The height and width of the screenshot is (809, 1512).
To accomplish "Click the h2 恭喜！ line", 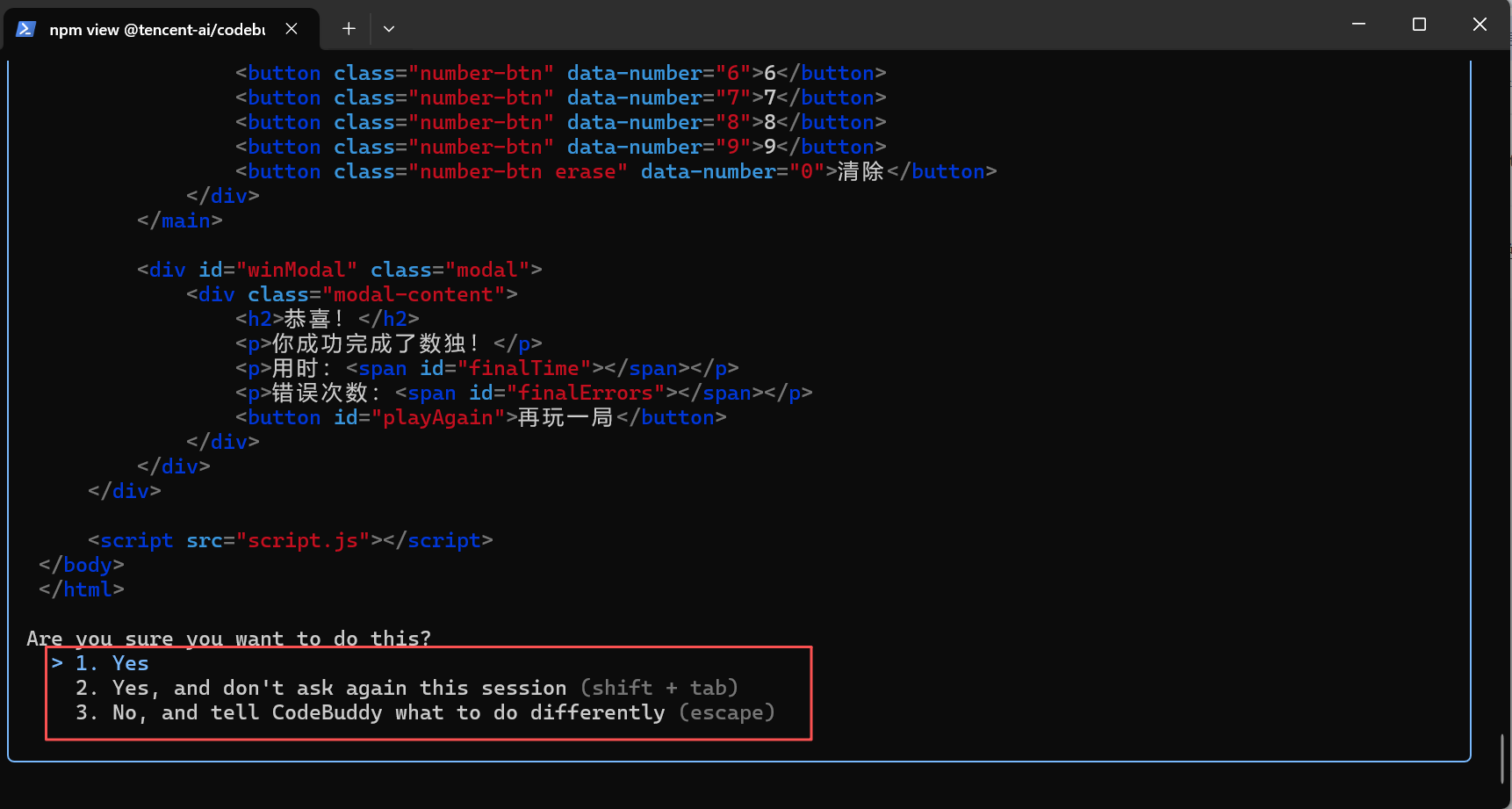I will tap(327, 319).
